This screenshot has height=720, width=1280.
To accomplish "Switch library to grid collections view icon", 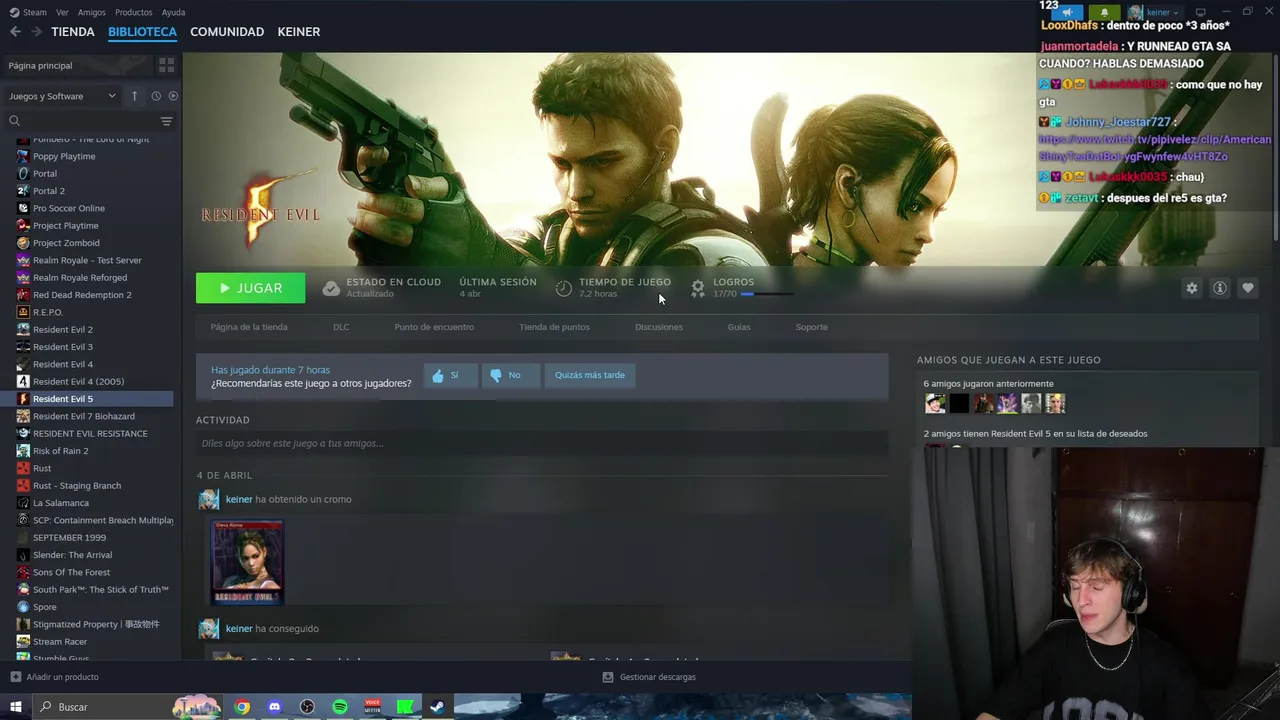I will click(x=166, y=65).
